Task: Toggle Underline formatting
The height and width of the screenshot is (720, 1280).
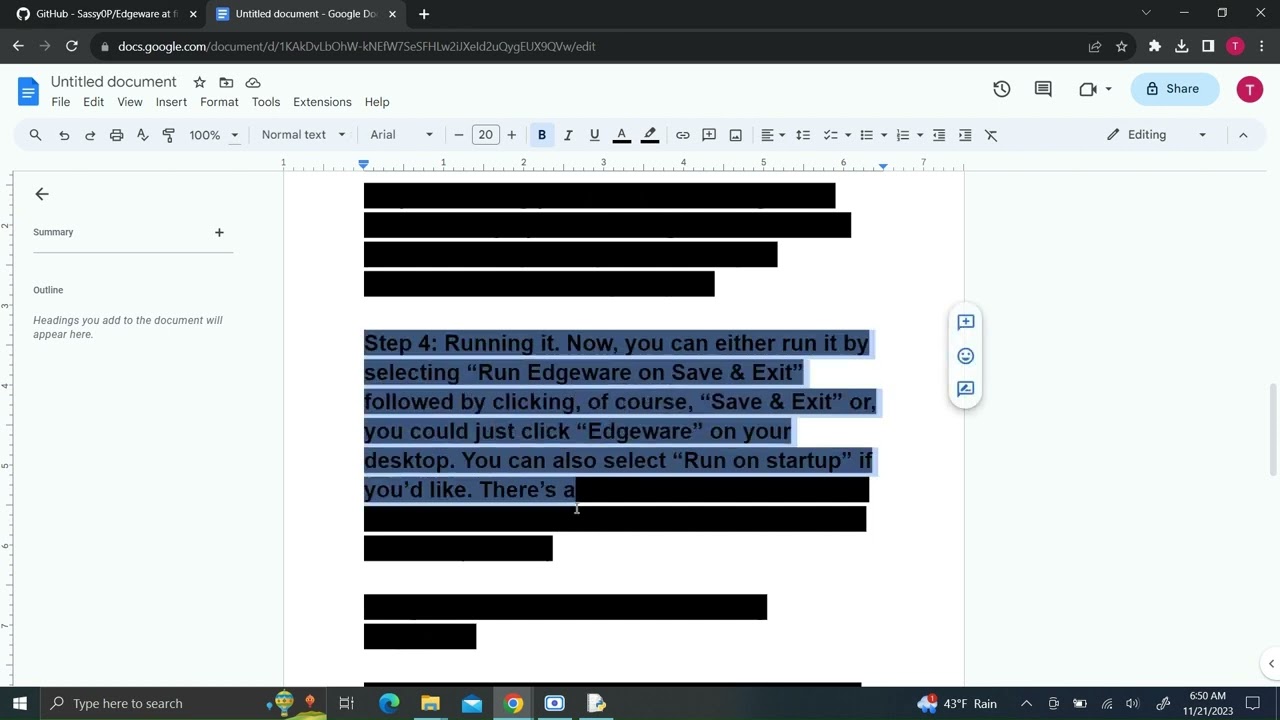Action: coord(594,135)
